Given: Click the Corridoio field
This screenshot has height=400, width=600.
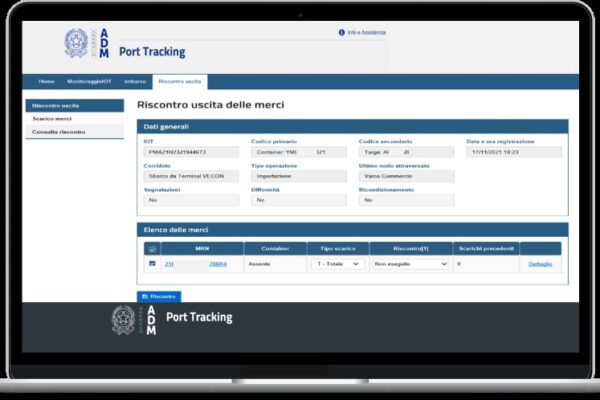Looking at the screenshot, I should coord(191,176).
